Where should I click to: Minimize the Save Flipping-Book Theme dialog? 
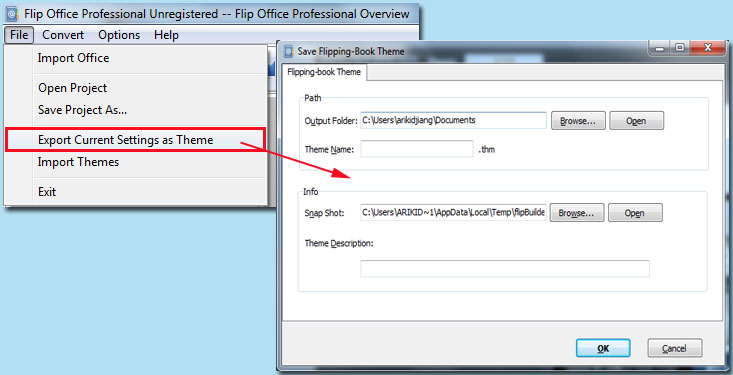[x=660, y=48]
